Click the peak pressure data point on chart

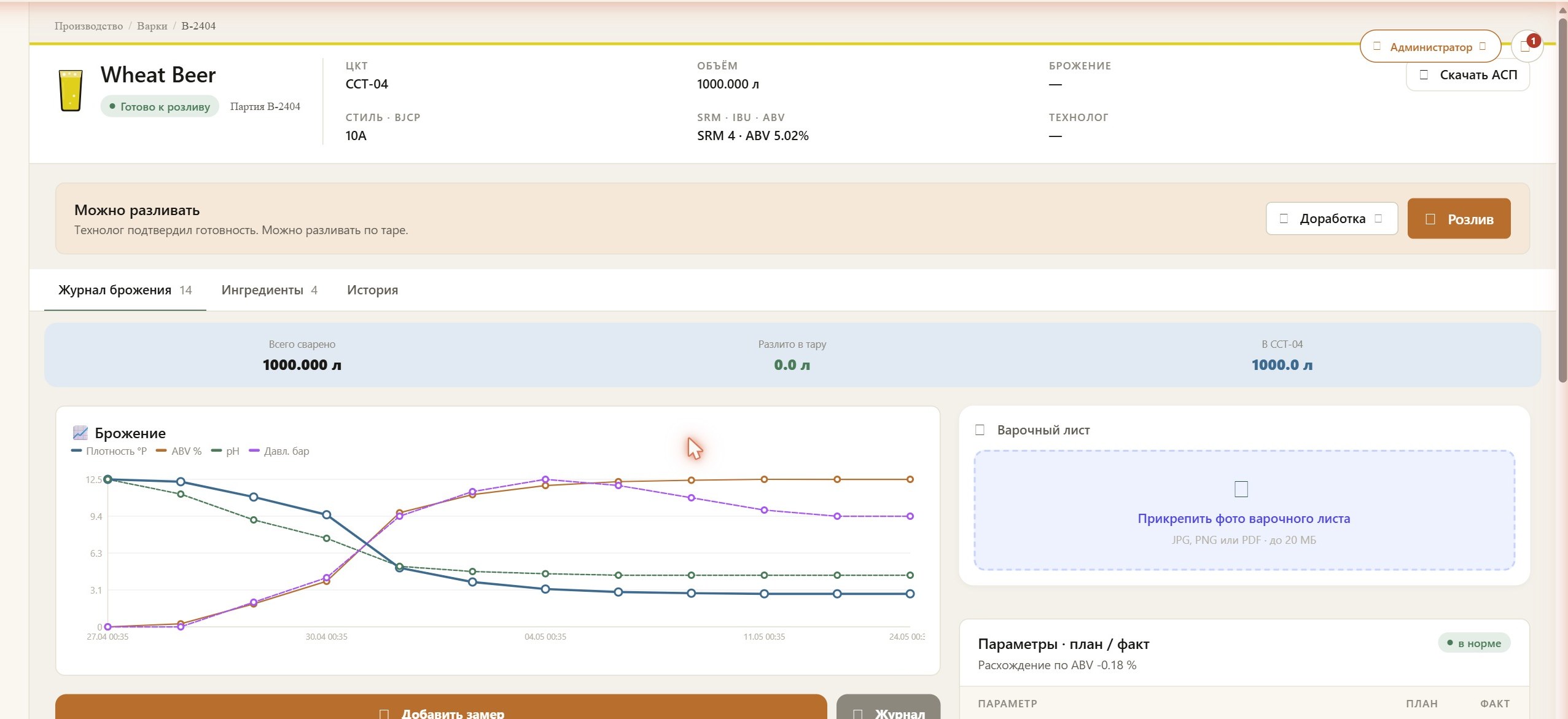pyautogui.click(x=545, y=479)
